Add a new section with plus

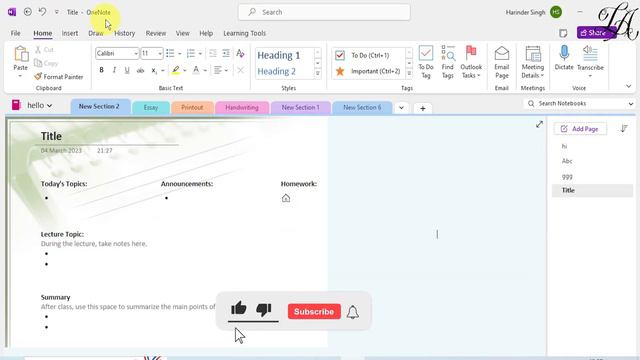pos(423,108)
